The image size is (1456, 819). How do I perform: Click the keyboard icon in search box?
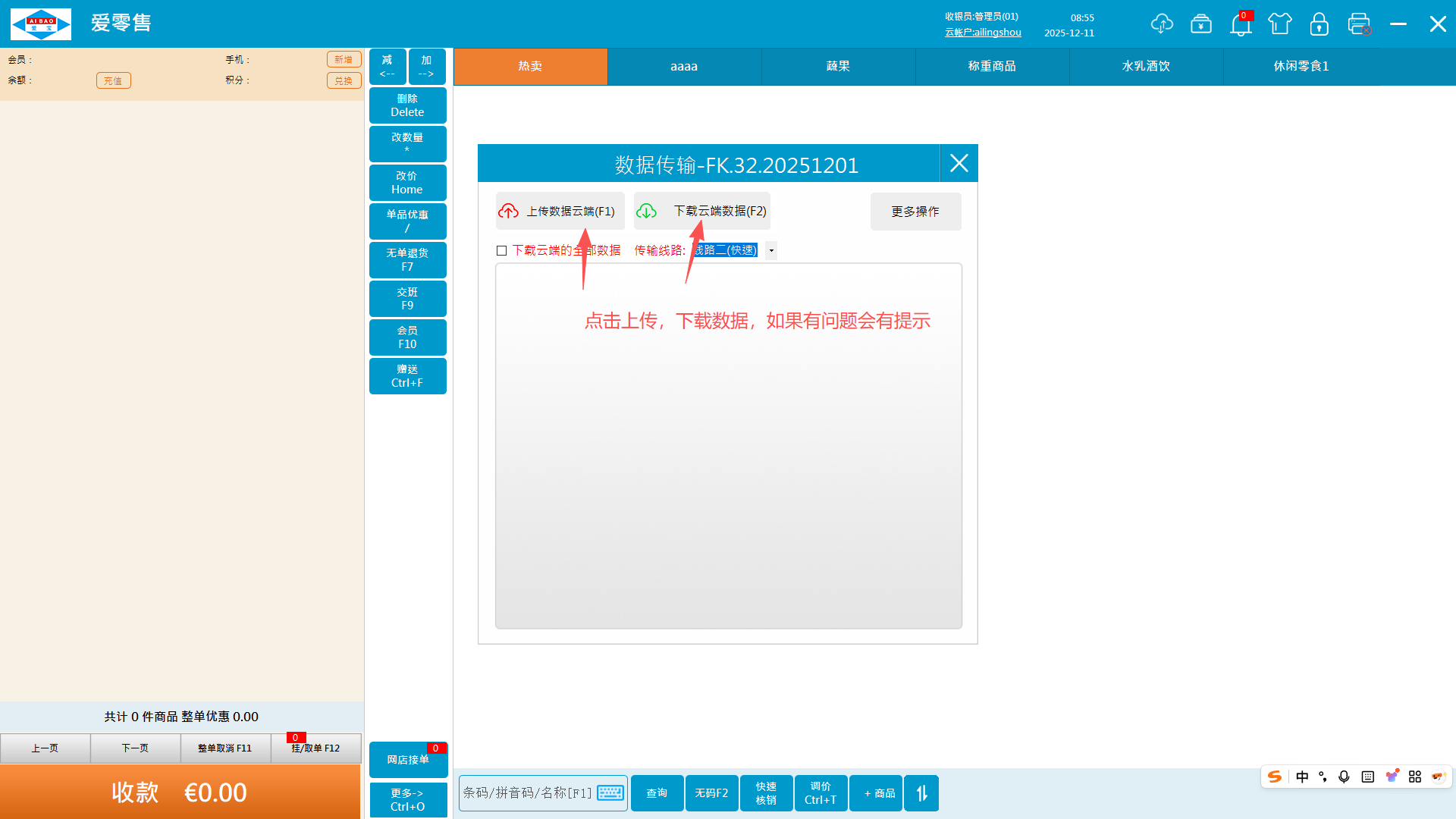click(610, 793)
